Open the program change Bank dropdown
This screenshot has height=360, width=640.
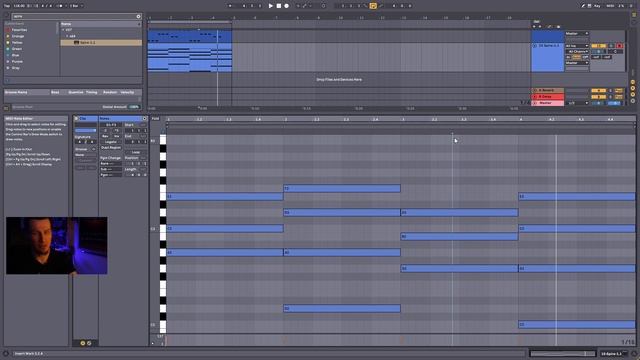(111, 163)
